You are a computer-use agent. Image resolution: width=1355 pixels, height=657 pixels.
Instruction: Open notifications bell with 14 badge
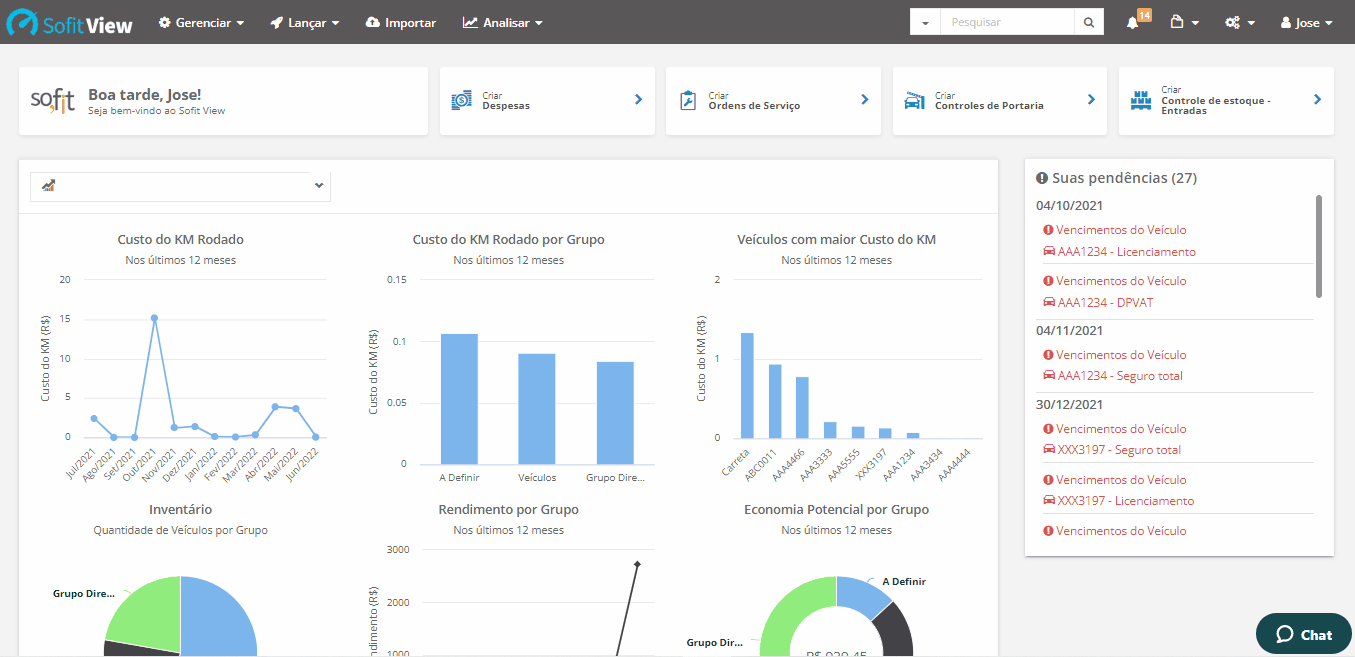point(1137,21)
